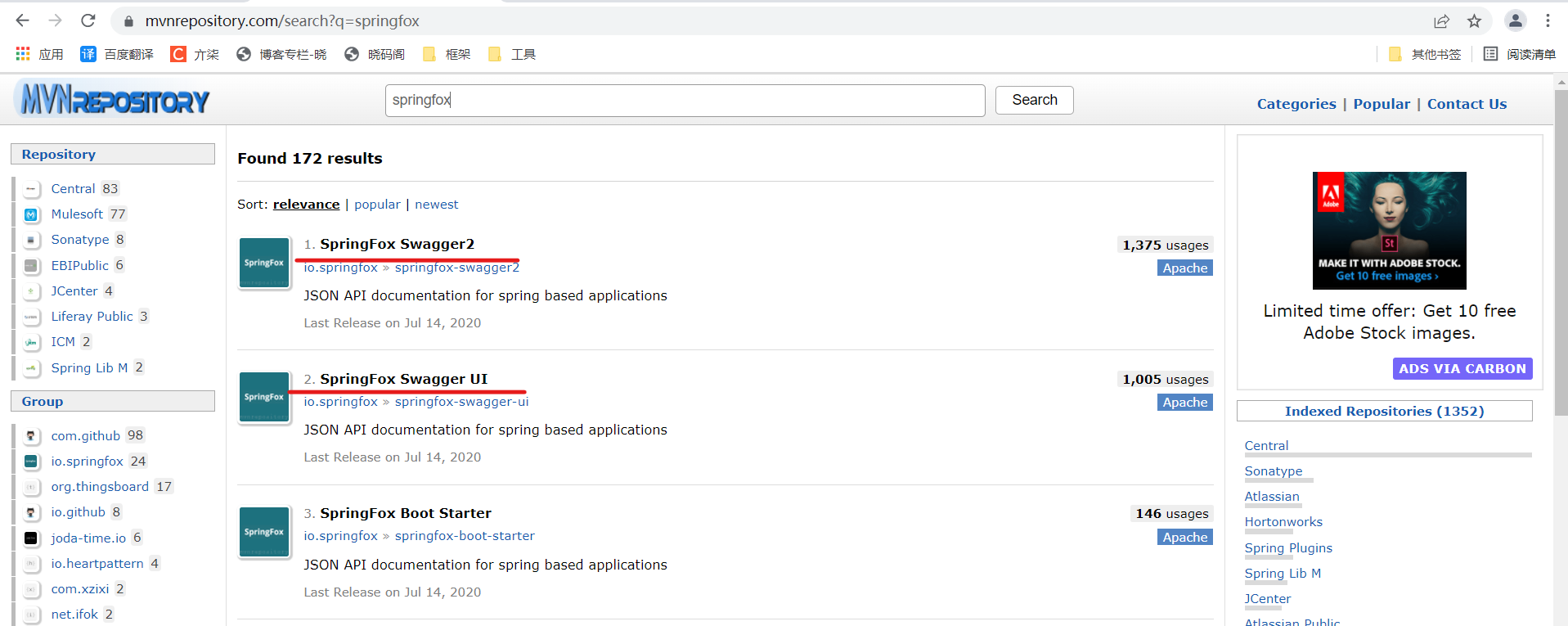1568x626 pixels.
Task: Click the MVNRepository logo
Action: (113, 100)
